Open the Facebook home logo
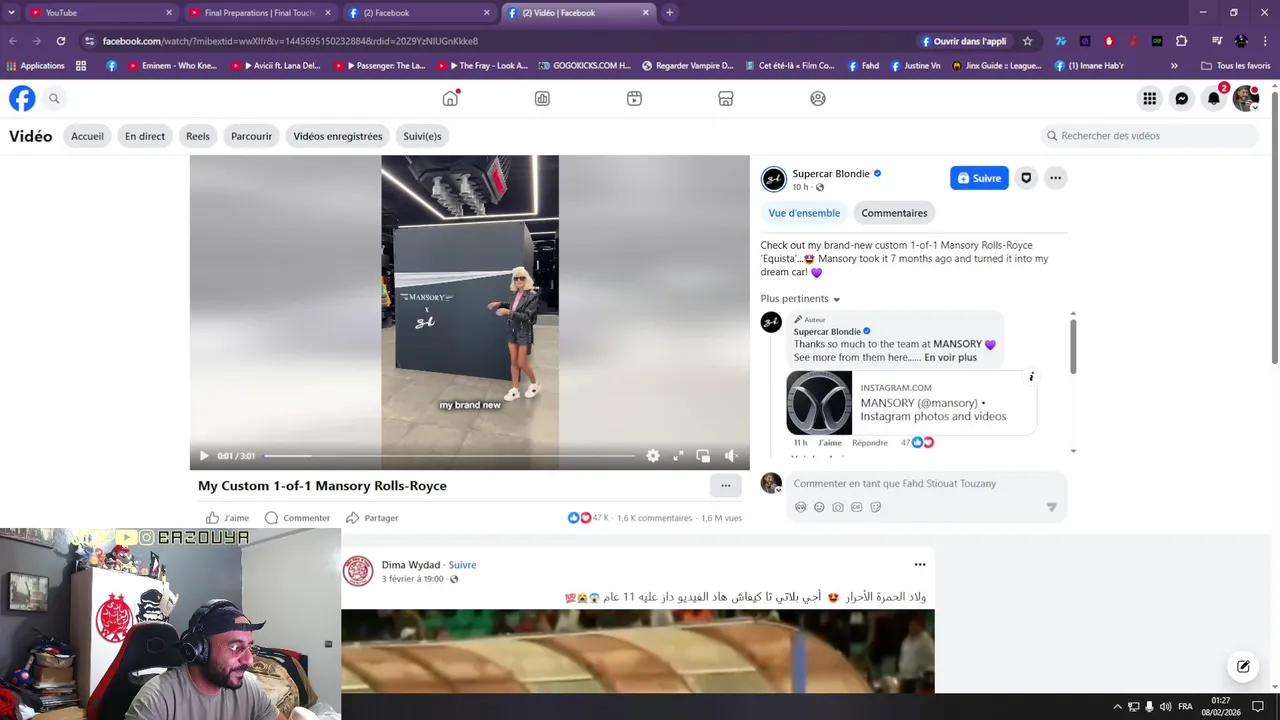1280x720 pixels. pos(22,98)
